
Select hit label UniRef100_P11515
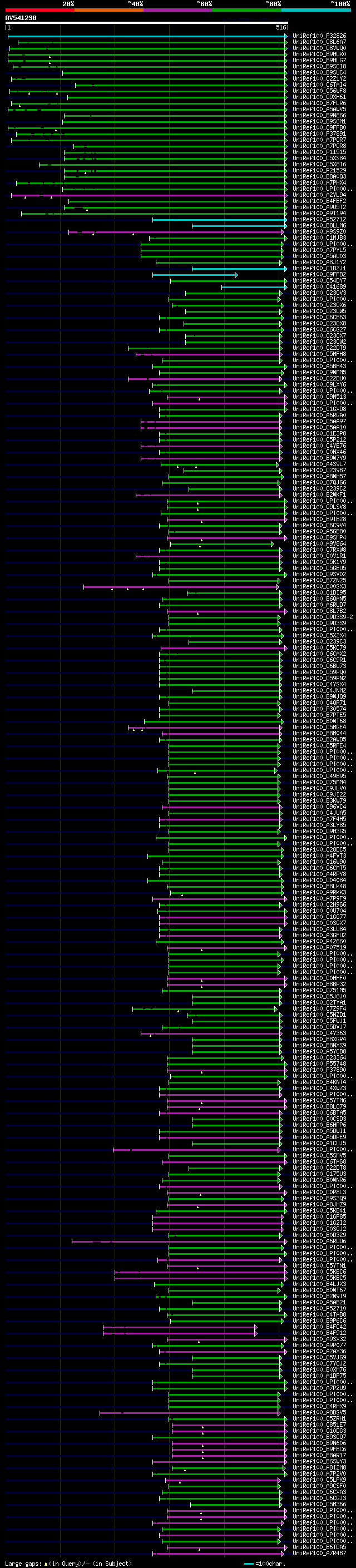click(319, 152)
